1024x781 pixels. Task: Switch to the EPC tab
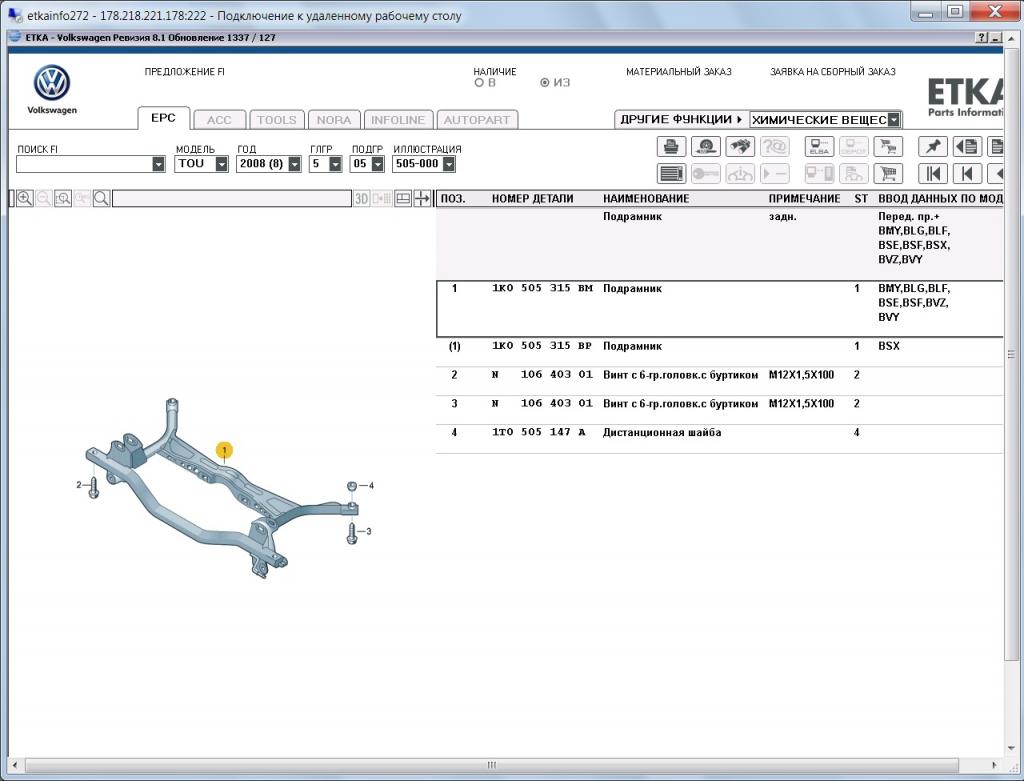(163, 118)
